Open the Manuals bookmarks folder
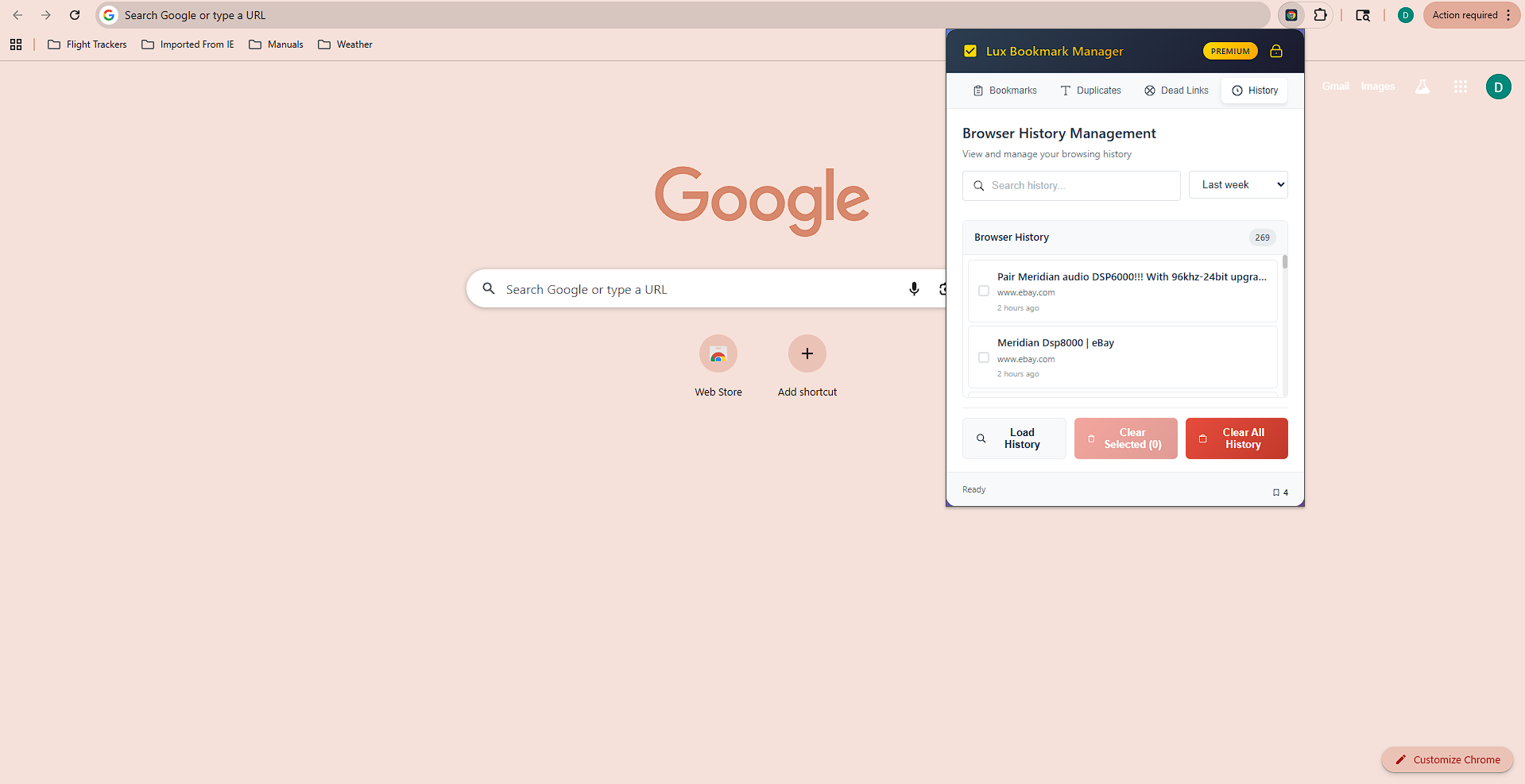Screen dimensions: 1525x784 [277, 44]
